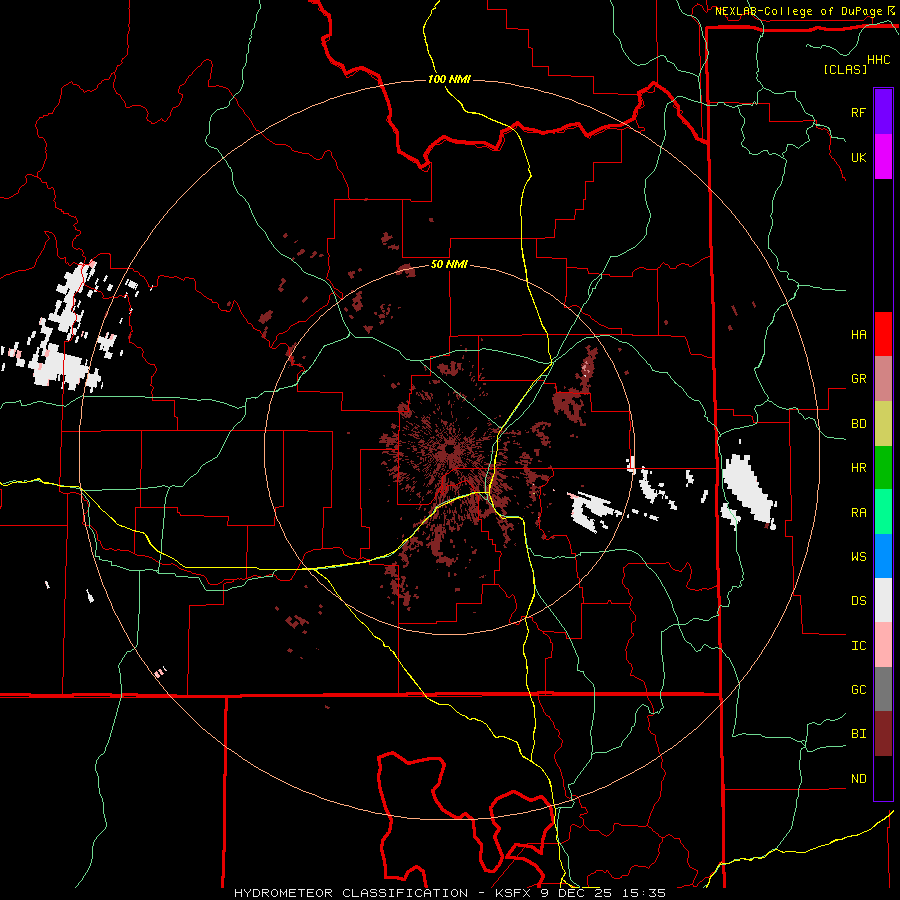Click the HA red legend swatch
900x900 pixels.
coord(883,334)
